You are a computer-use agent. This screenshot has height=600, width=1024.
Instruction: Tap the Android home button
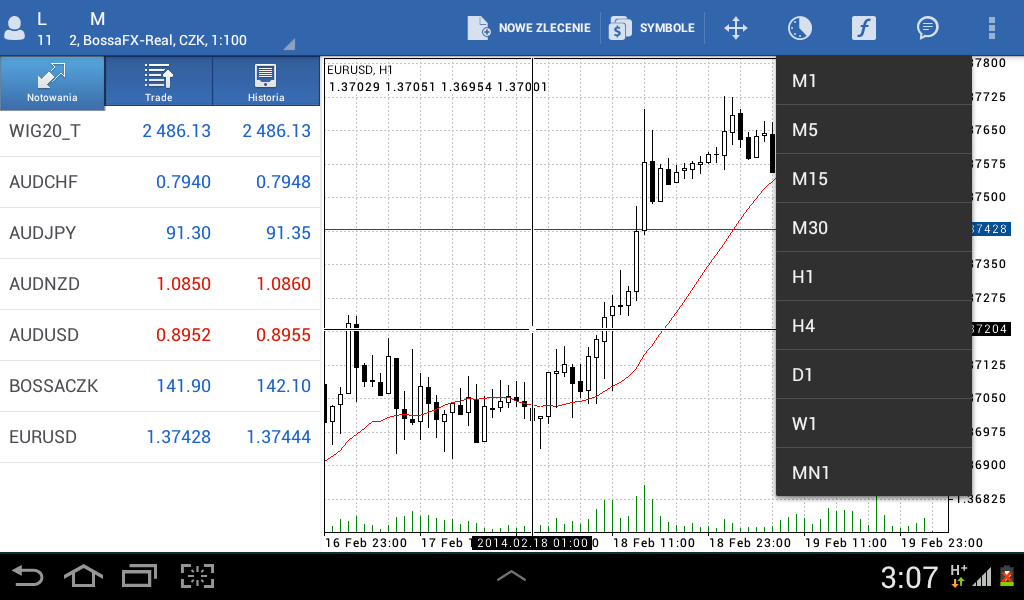coord(84,576)
